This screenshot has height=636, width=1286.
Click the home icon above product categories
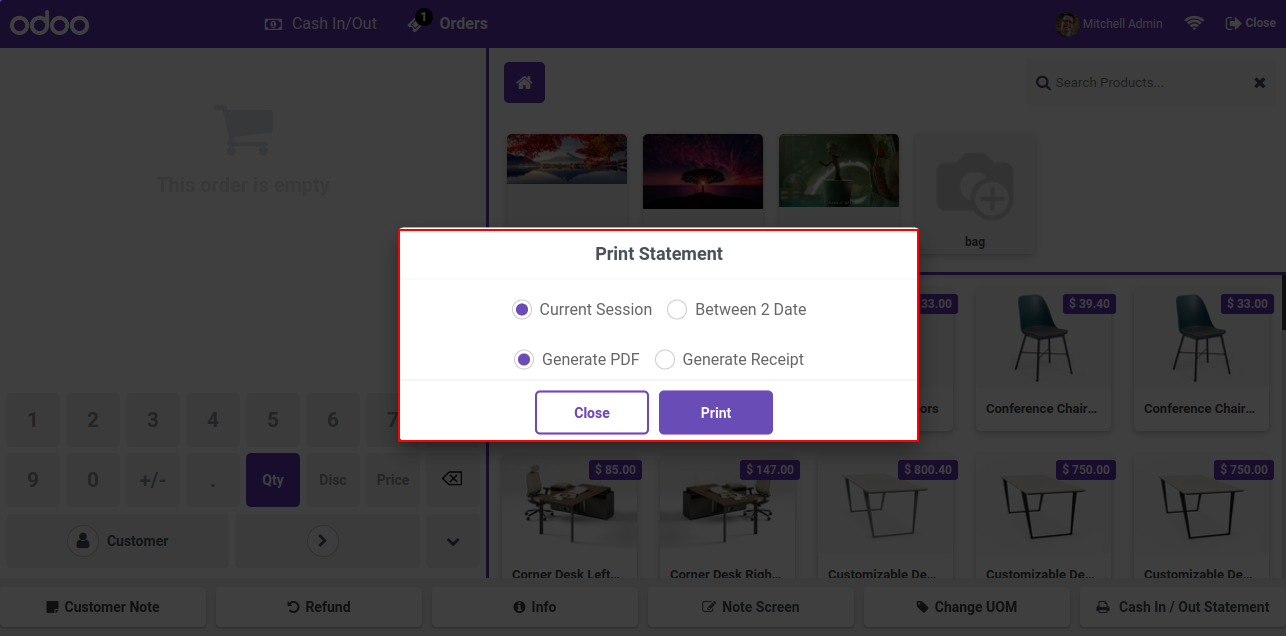[x=524, y=83]
